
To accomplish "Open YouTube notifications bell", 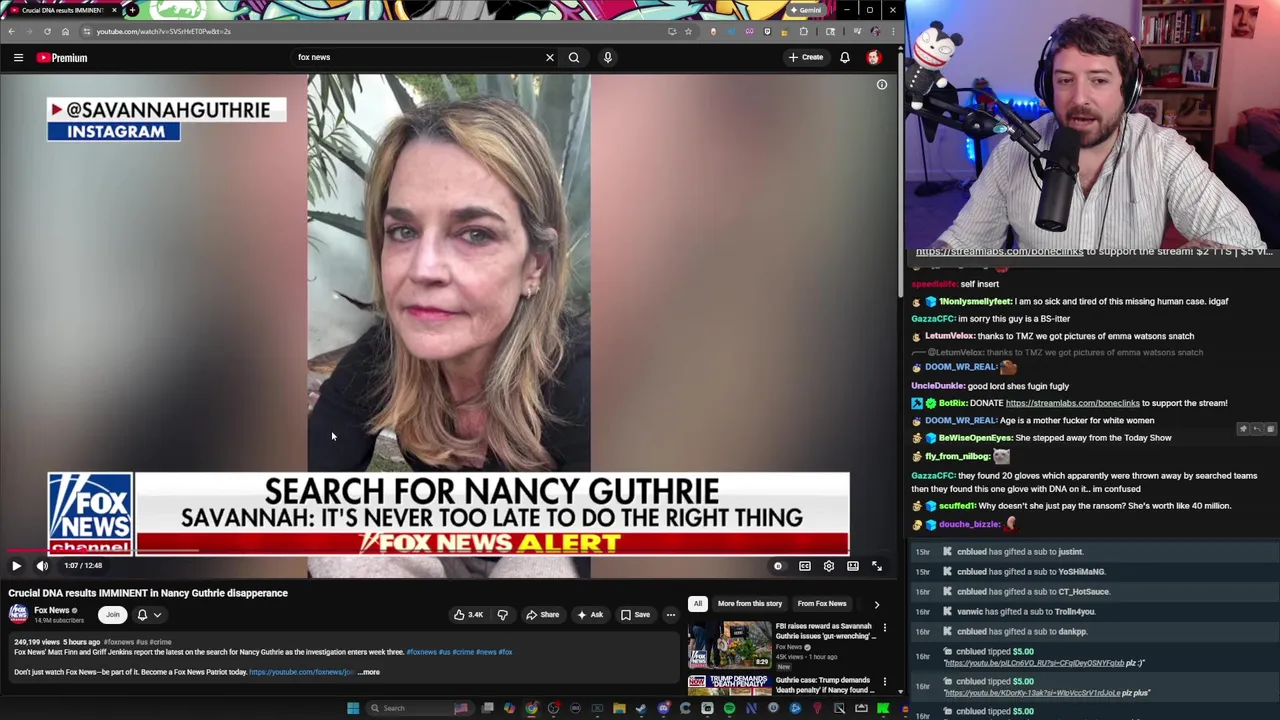I will [845, 57].
